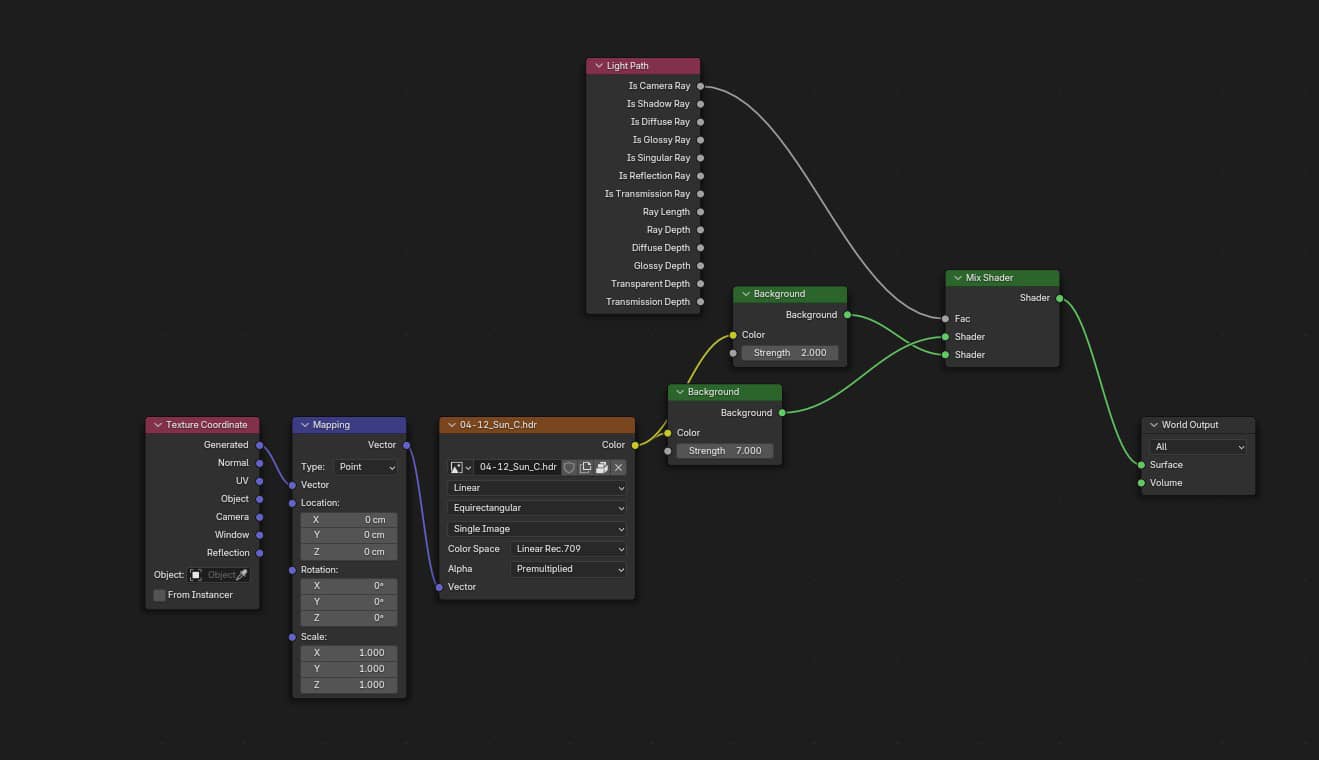The image size is (1319, 760).
Task: Click the Scale X 1.000 field
Action: click(x=349, y=653)
